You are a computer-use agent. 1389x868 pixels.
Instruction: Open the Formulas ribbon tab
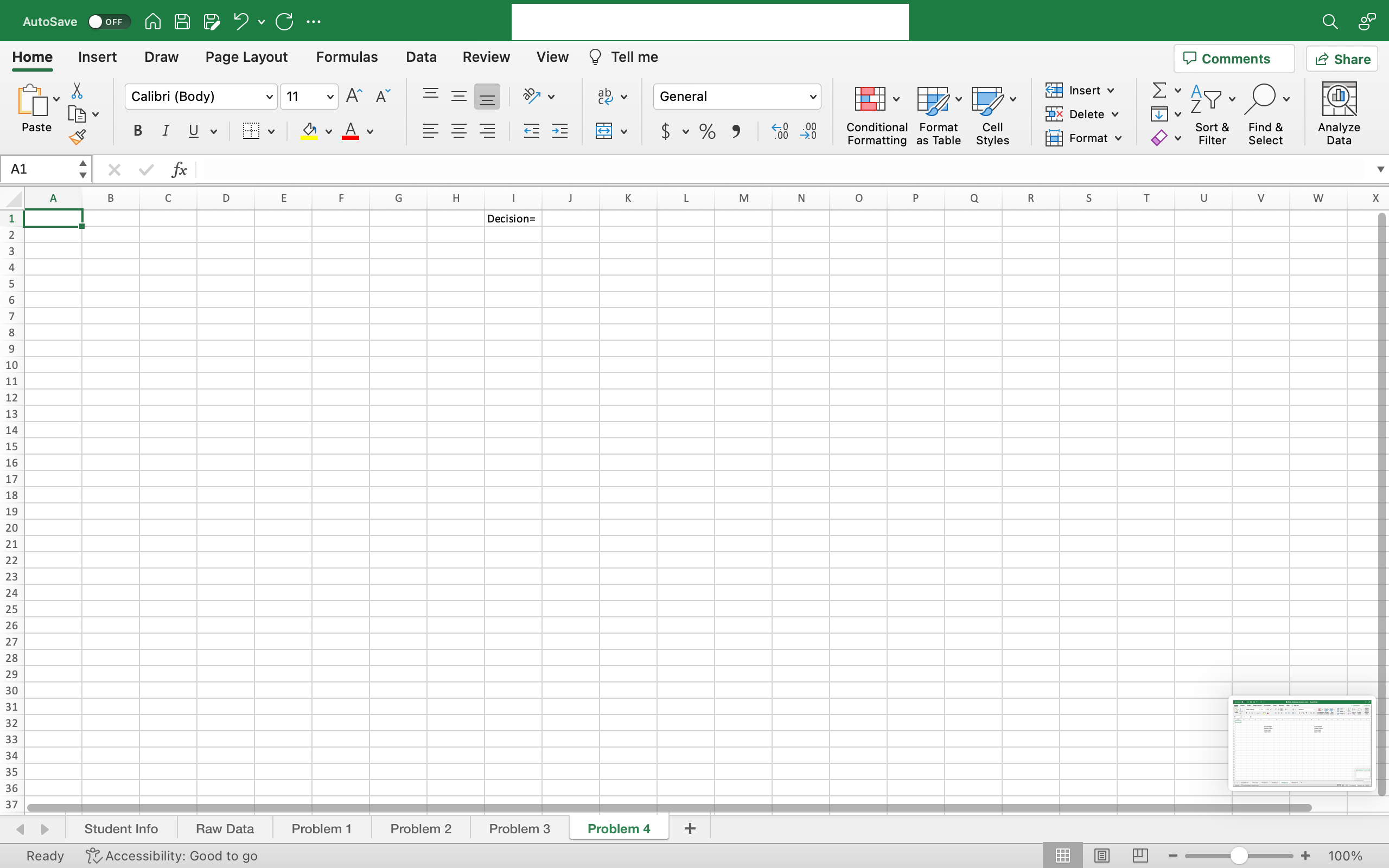tap(347, 57)
